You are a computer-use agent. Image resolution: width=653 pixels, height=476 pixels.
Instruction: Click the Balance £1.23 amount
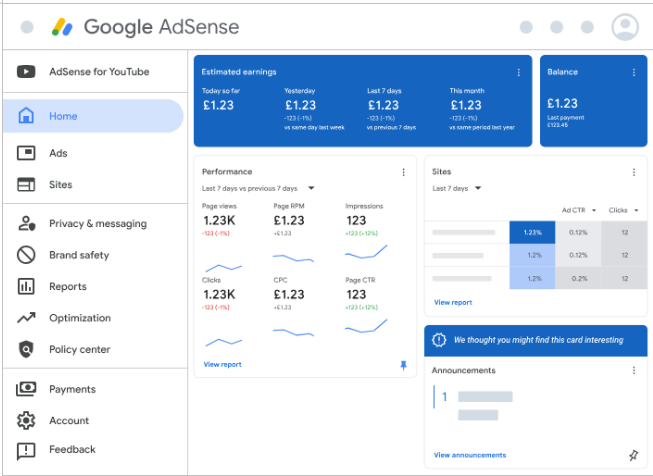562,103
